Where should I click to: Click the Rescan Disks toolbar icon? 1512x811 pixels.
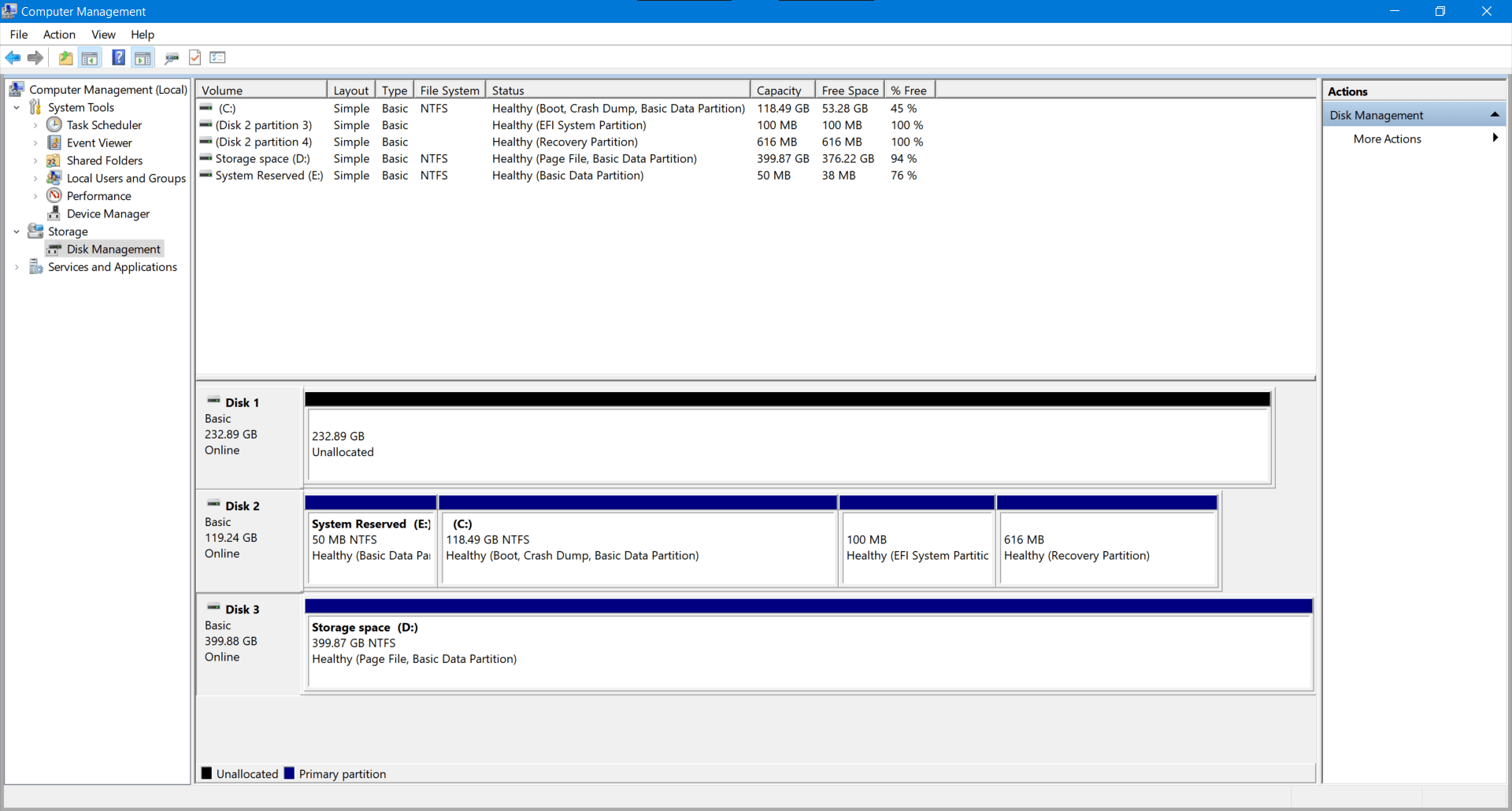[x=172, y=57]
